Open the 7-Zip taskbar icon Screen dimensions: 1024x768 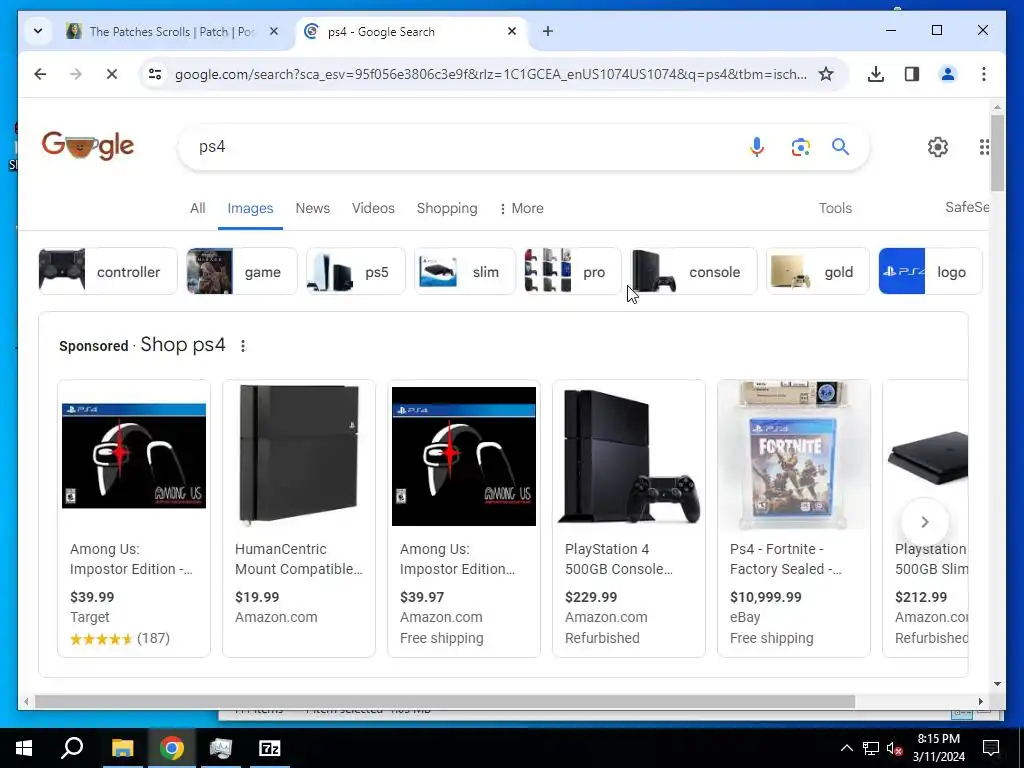tap(270, 748)
